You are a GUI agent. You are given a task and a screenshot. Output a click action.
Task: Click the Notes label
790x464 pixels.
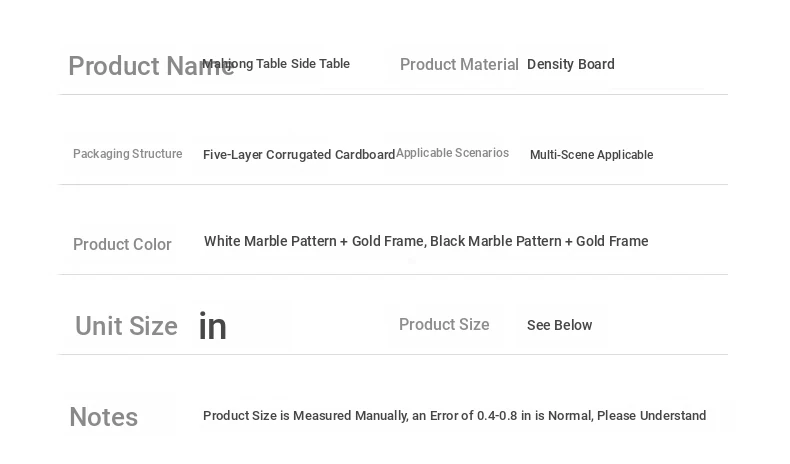pyautogui.click(x=104, y=417)
